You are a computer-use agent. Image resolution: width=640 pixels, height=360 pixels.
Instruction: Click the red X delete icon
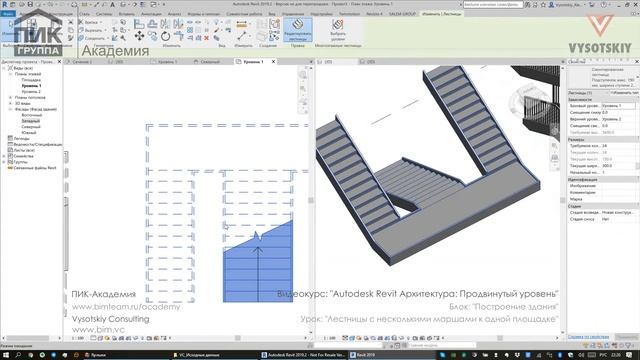[x=207, y=38]
